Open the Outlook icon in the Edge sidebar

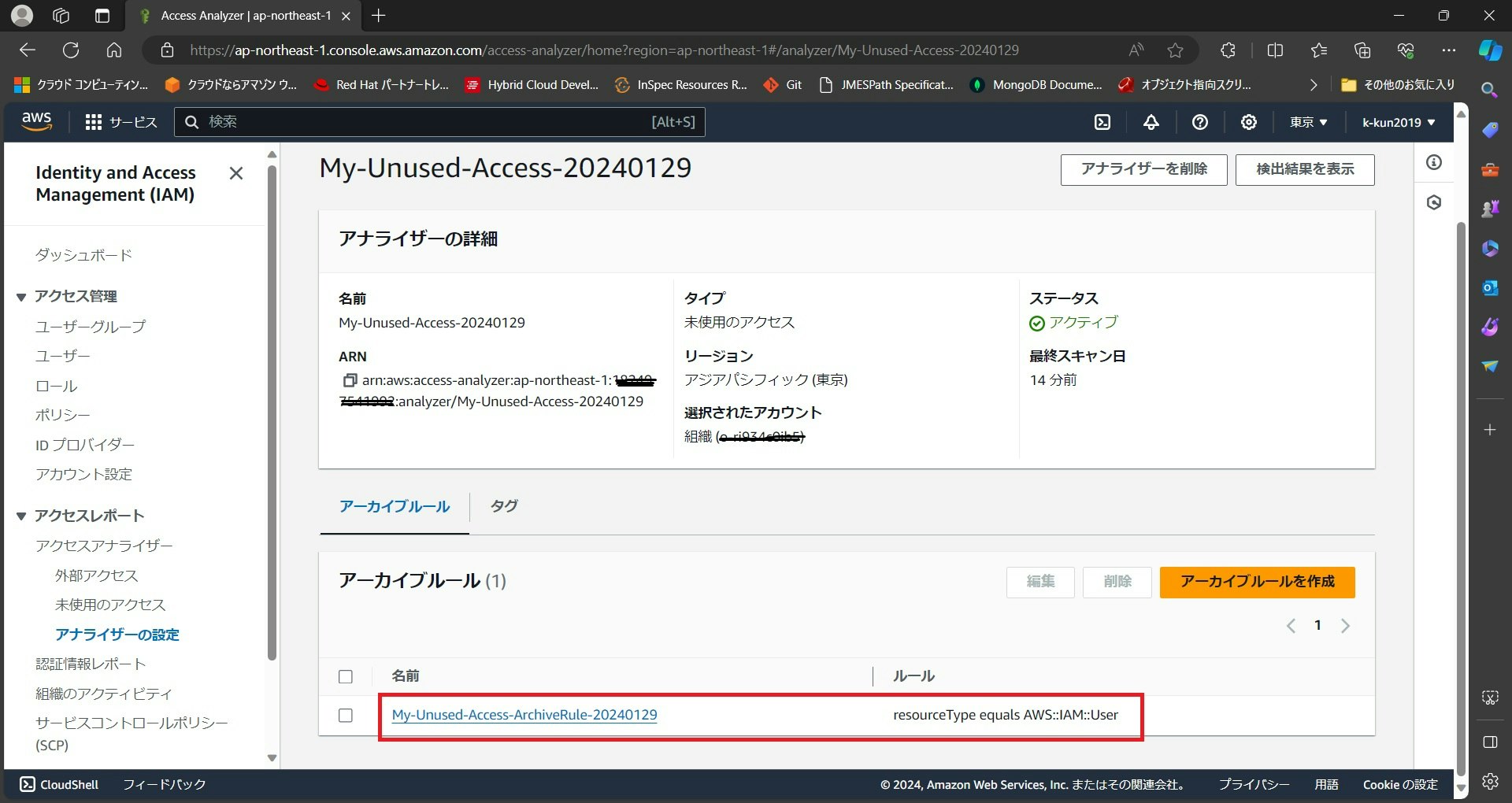click(1490, 287)
